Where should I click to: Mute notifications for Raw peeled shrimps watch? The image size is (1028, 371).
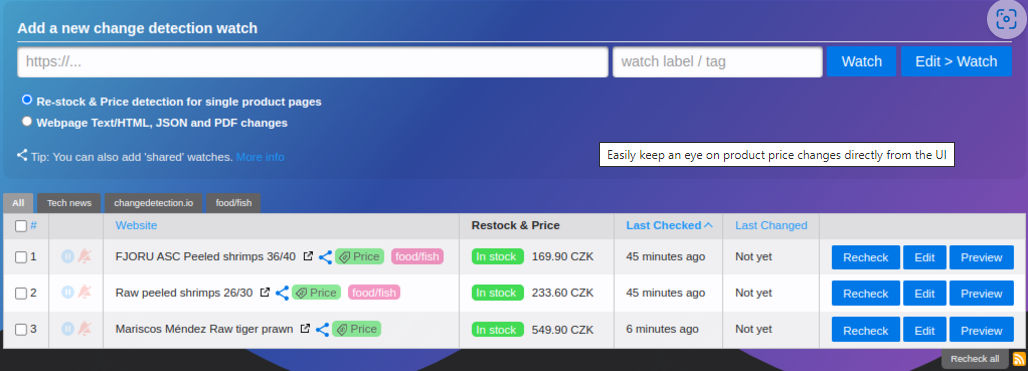click(x=85, y=292)
